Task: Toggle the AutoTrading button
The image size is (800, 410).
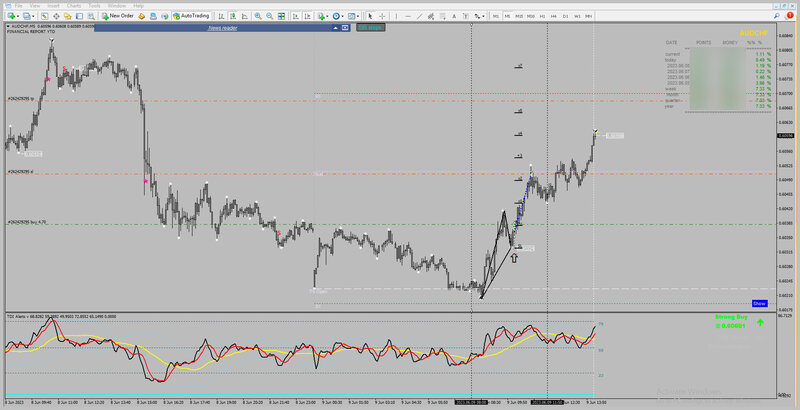Action: (x=191, y=16)
